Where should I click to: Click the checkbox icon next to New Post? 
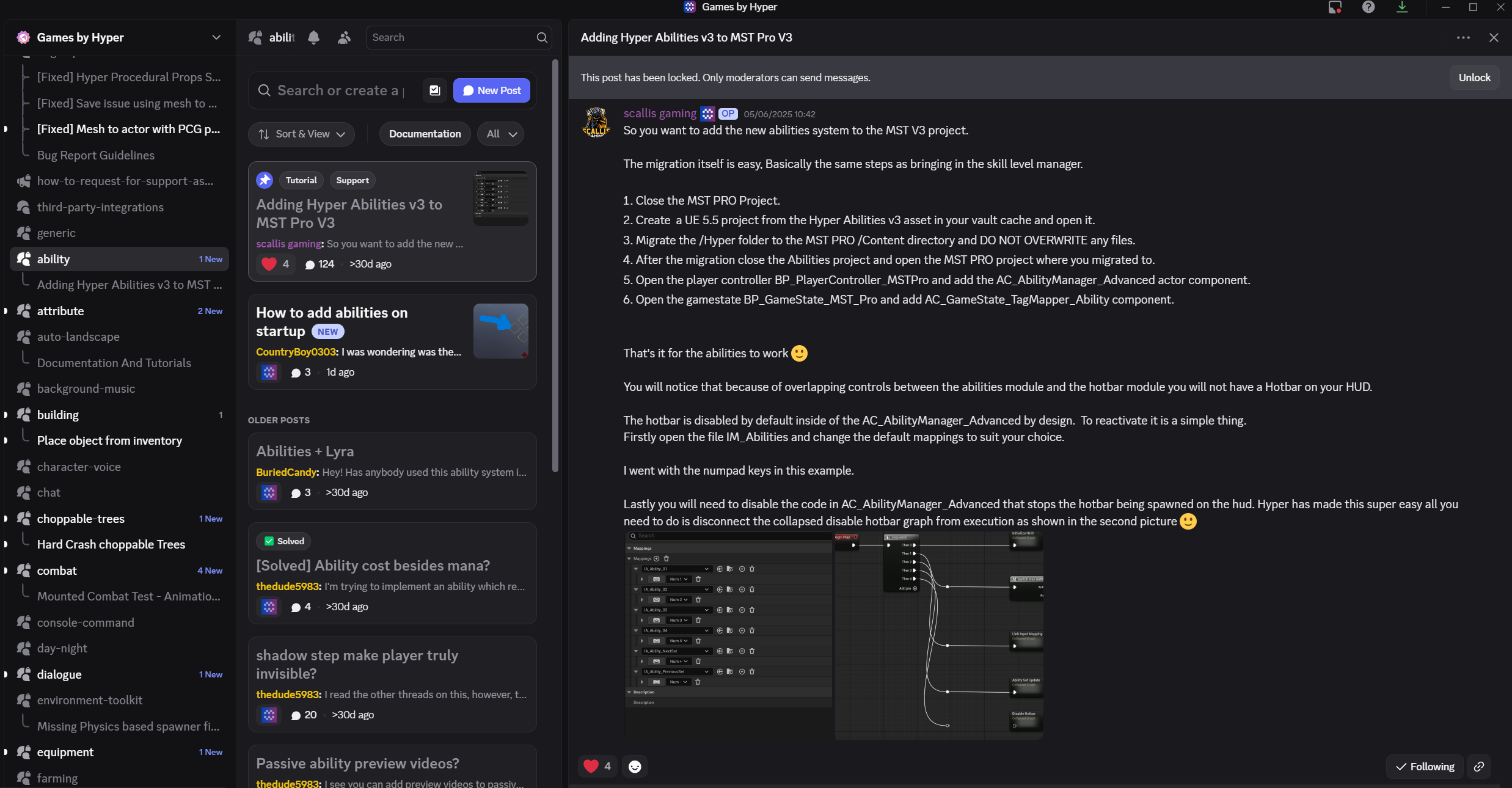coord(435,90)
